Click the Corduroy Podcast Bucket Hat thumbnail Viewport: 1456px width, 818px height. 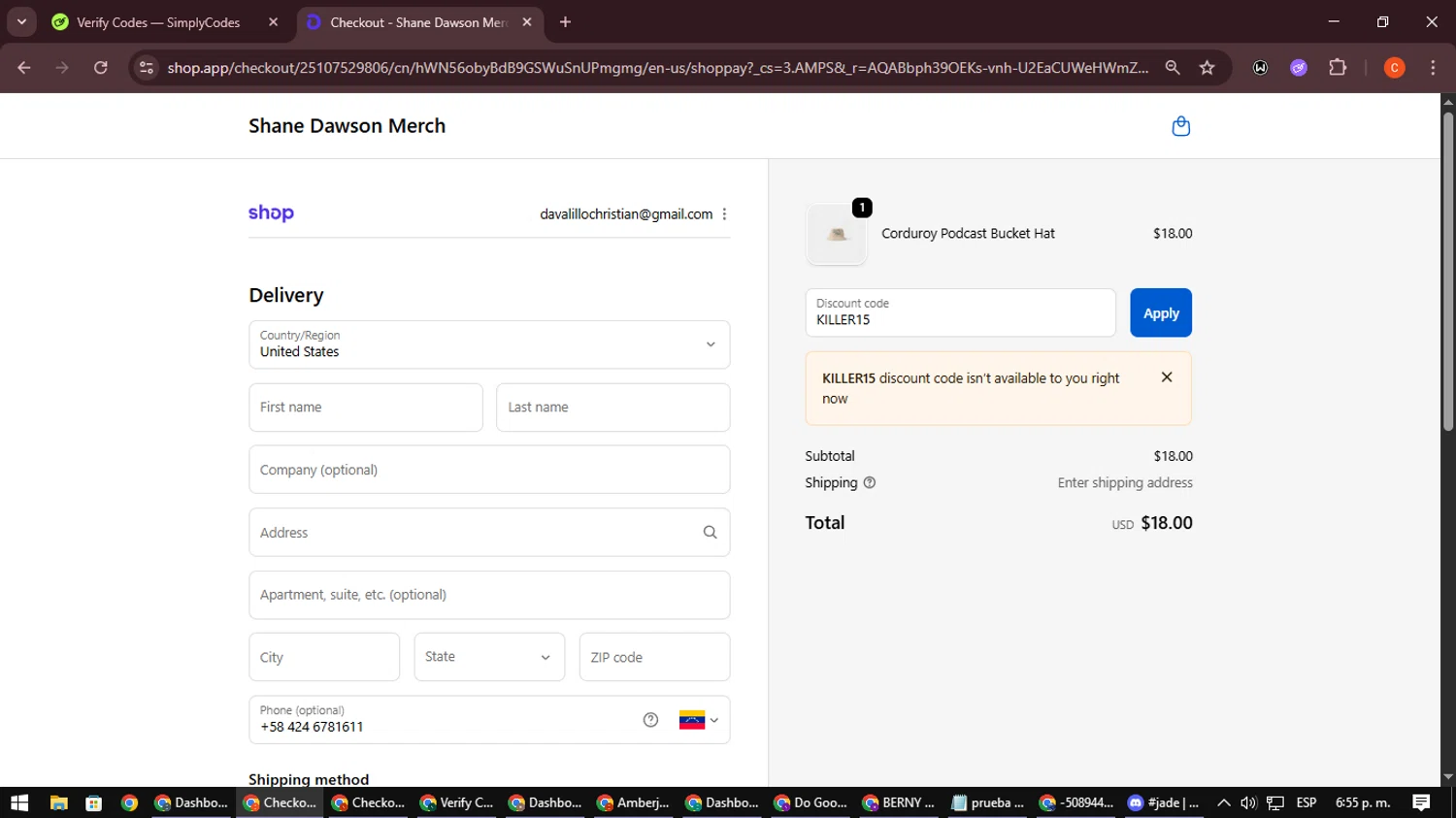point(837,234)
